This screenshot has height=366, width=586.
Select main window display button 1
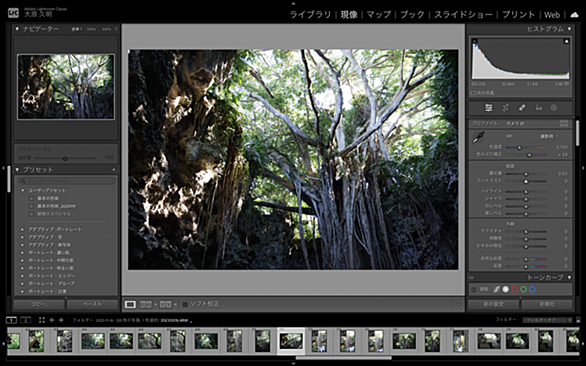12,320
